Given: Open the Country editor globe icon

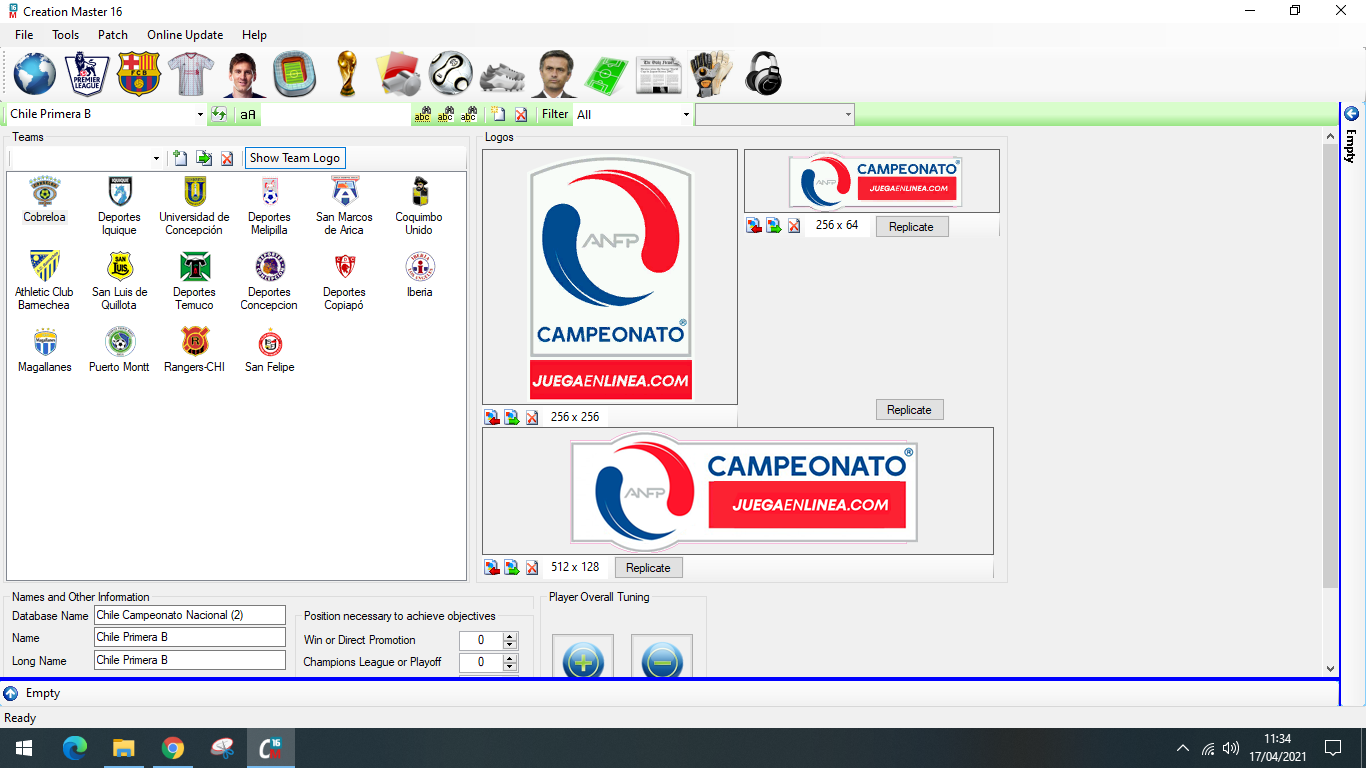Looking at the screenshot, I should pos(35,73).
